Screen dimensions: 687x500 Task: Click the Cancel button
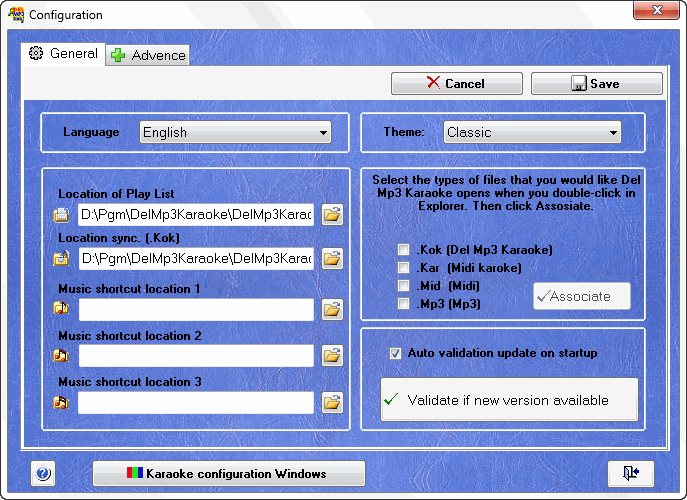pyautogui.click(x=457, y=83)
